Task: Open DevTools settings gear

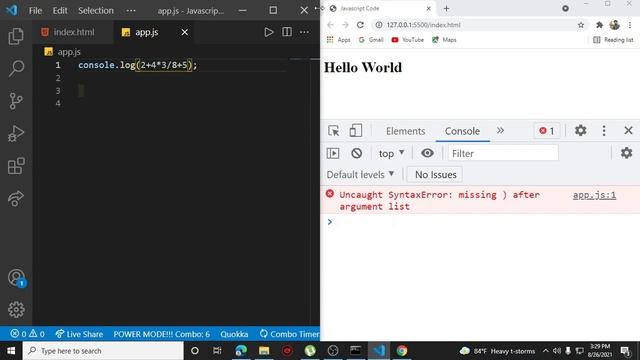Action: (580, 131)
